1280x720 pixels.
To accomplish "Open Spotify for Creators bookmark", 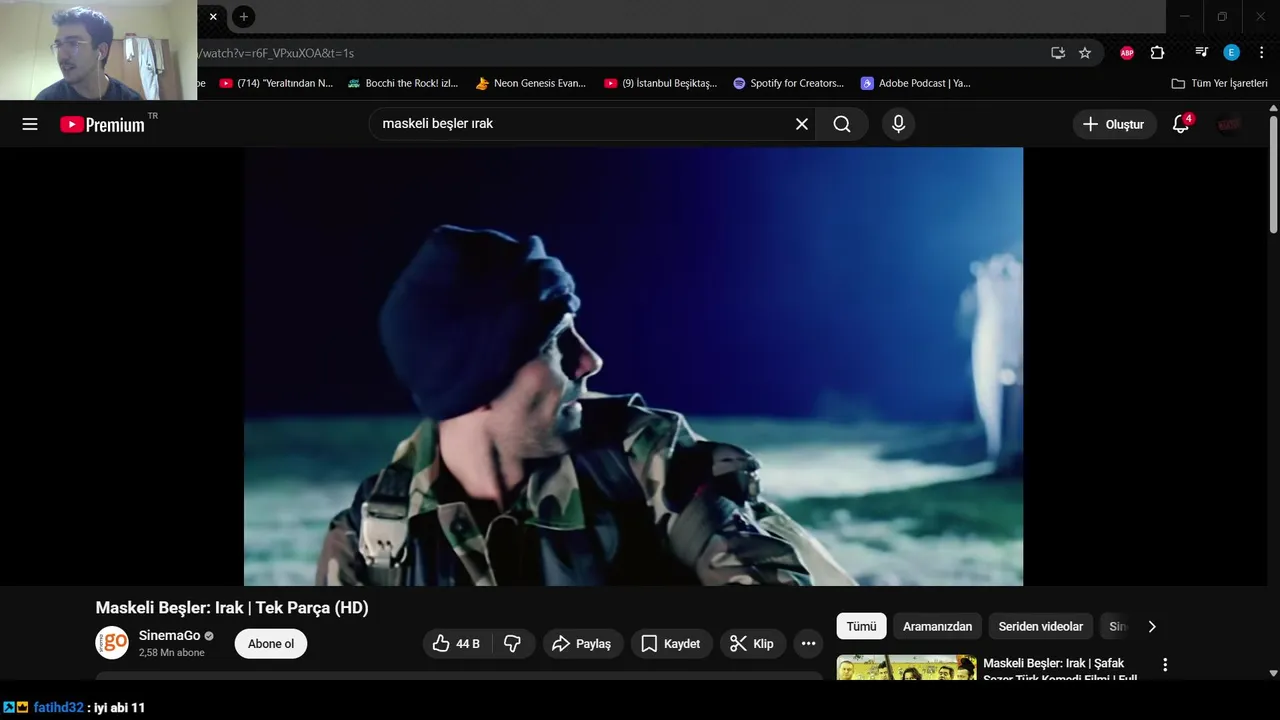I will (789, 84).
